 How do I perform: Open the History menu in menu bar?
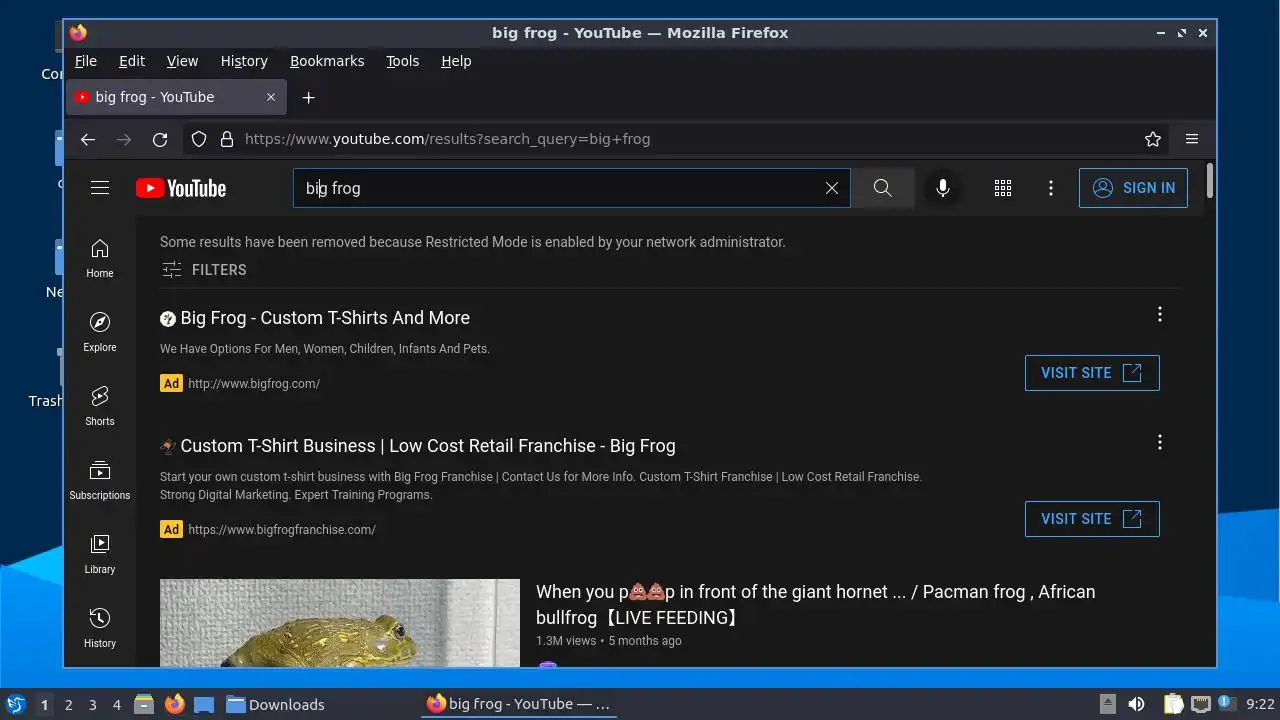244,61
